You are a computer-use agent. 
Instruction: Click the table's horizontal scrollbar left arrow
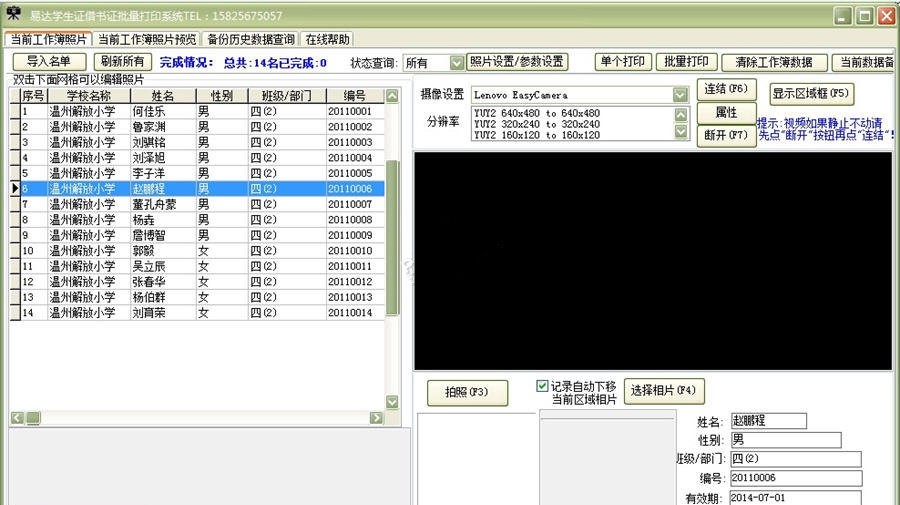click(x=17, y=418)
